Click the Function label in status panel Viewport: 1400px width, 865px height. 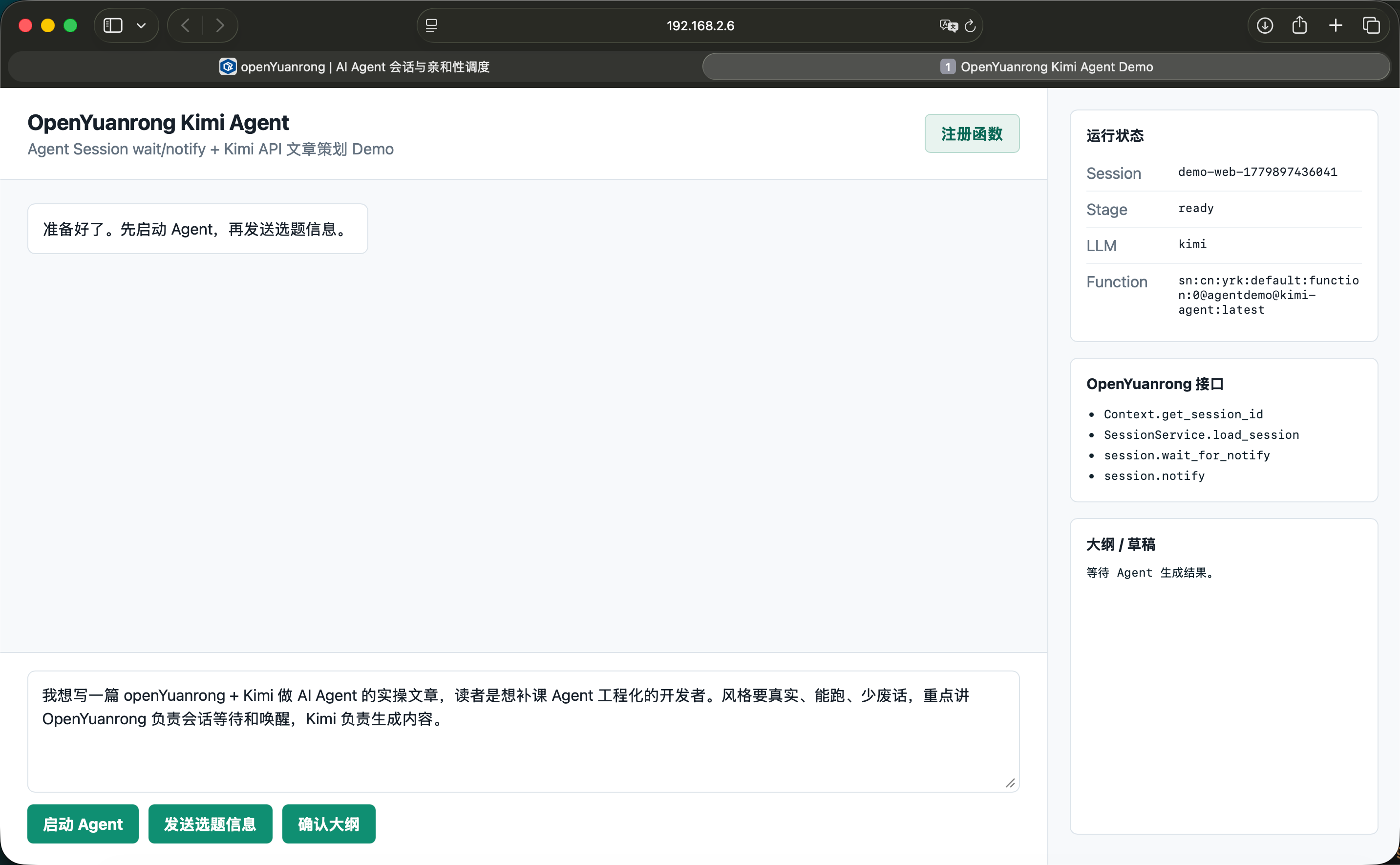pyautogui.click(x=1117, y=281)
